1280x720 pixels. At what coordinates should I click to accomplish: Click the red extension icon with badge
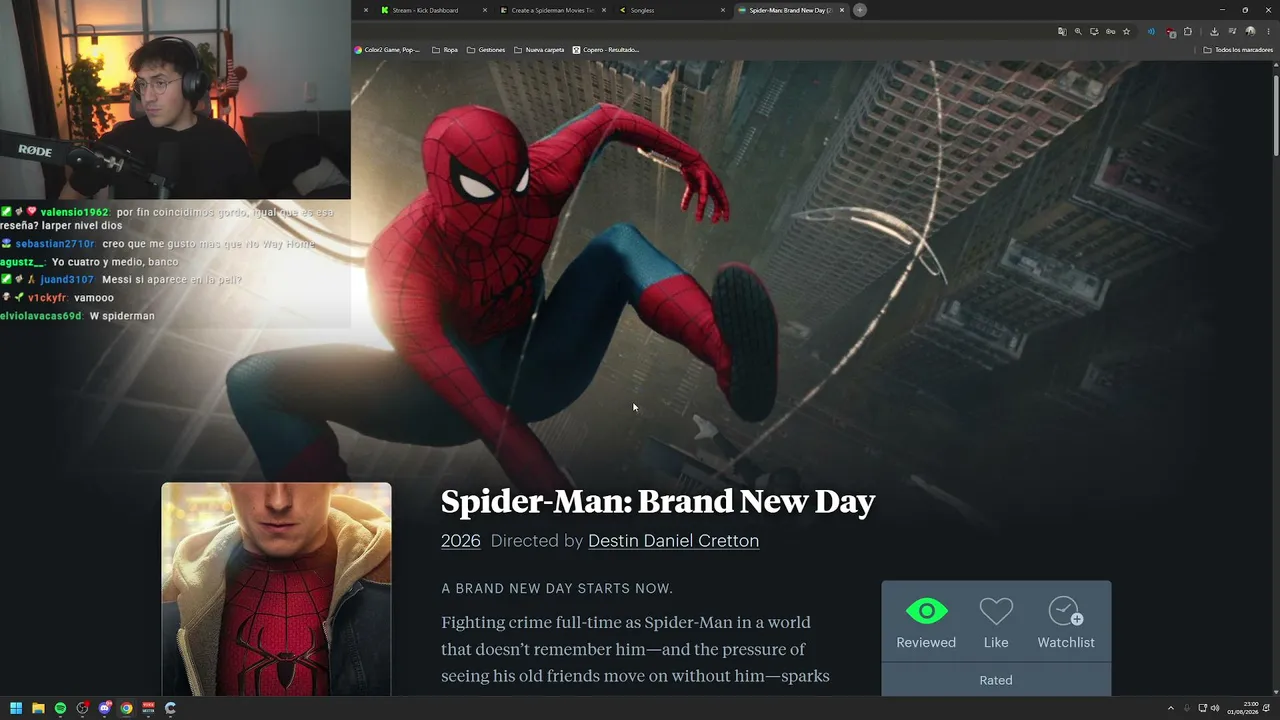pyautogui.click(x=1170, y=32)
